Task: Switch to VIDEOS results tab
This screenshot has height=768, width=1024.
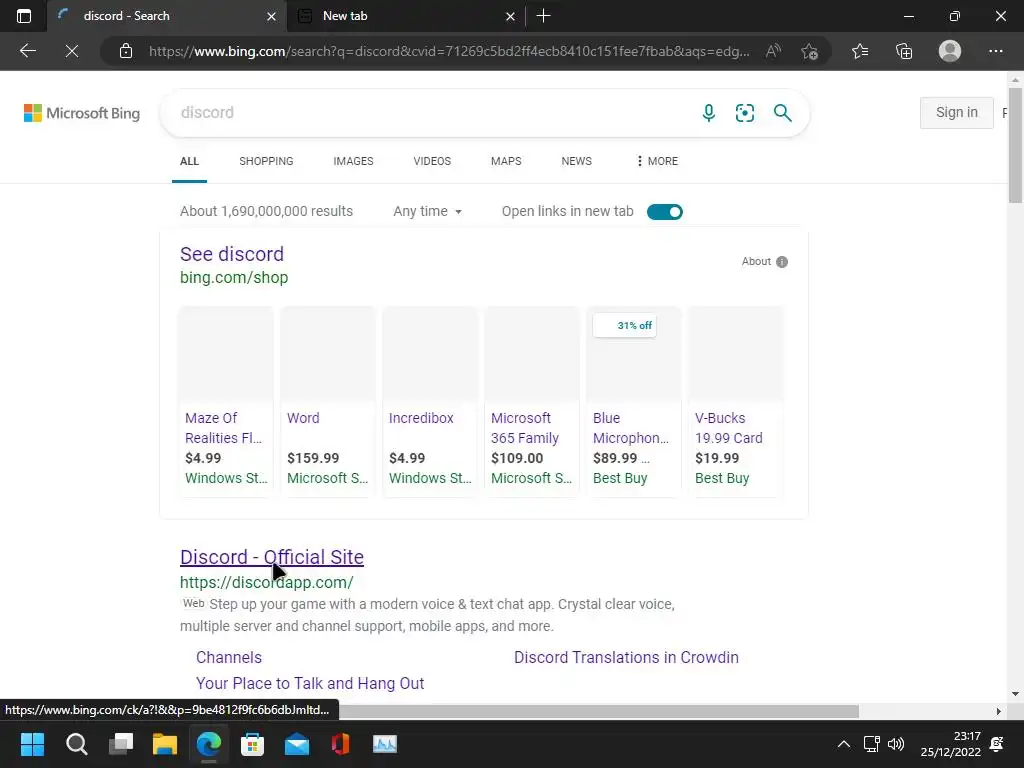Action: point(432,161)
